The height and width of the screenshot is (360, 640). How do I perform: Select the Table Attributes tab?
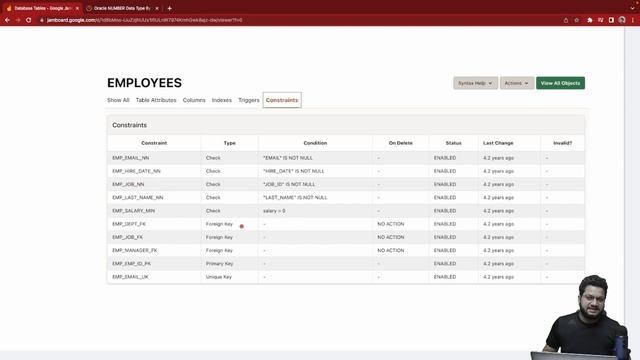point(156,100)
